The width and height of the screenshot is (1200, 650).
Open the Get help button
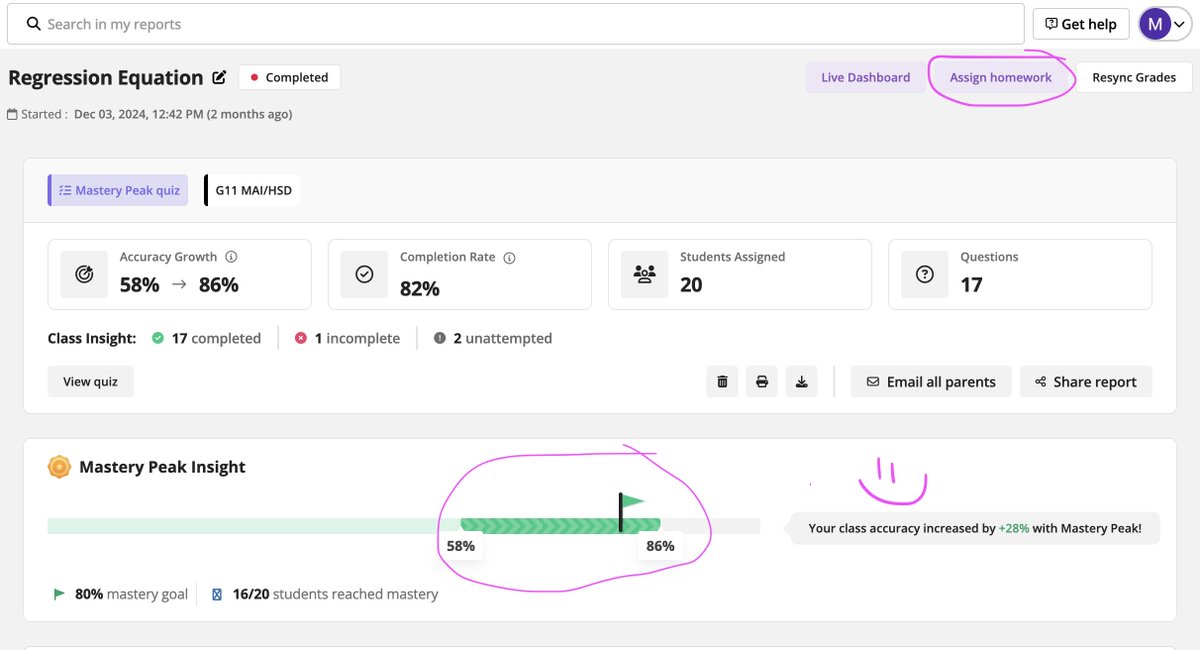coord(1081,24)
